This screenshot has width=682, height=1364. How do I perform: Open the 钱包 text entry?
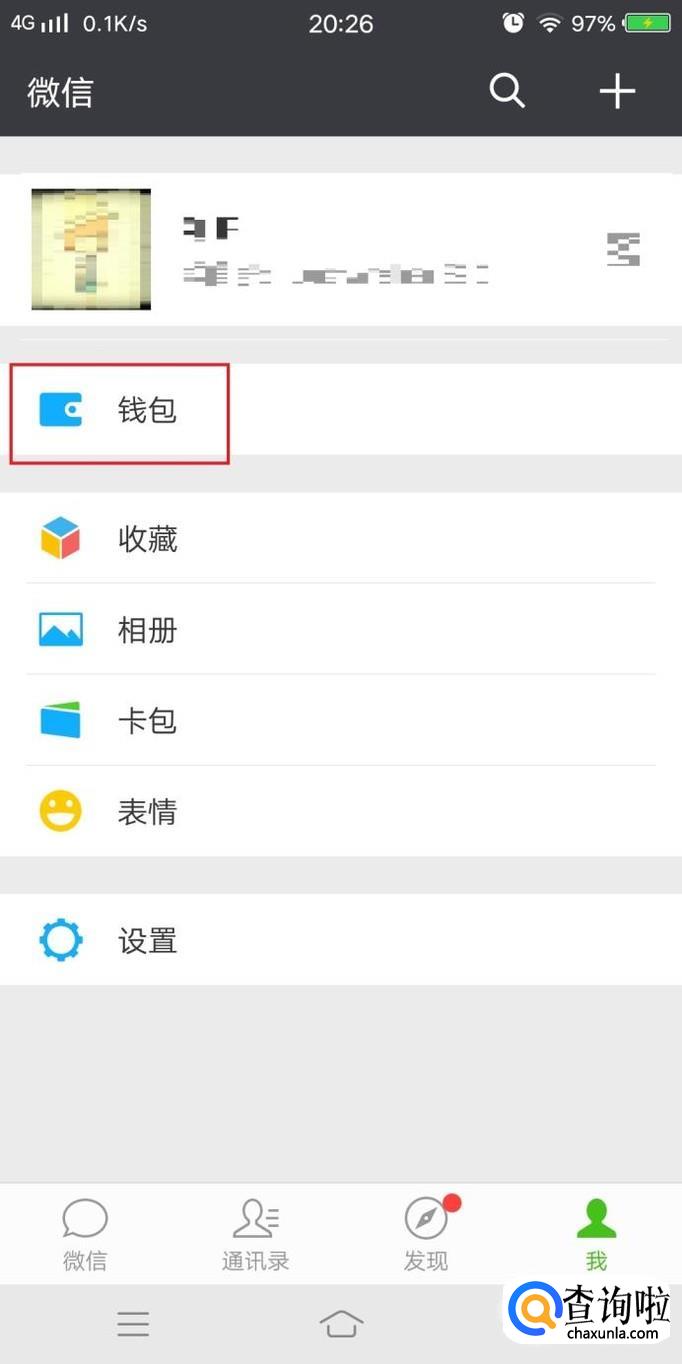pyautogui.click(x=147, y=410)
